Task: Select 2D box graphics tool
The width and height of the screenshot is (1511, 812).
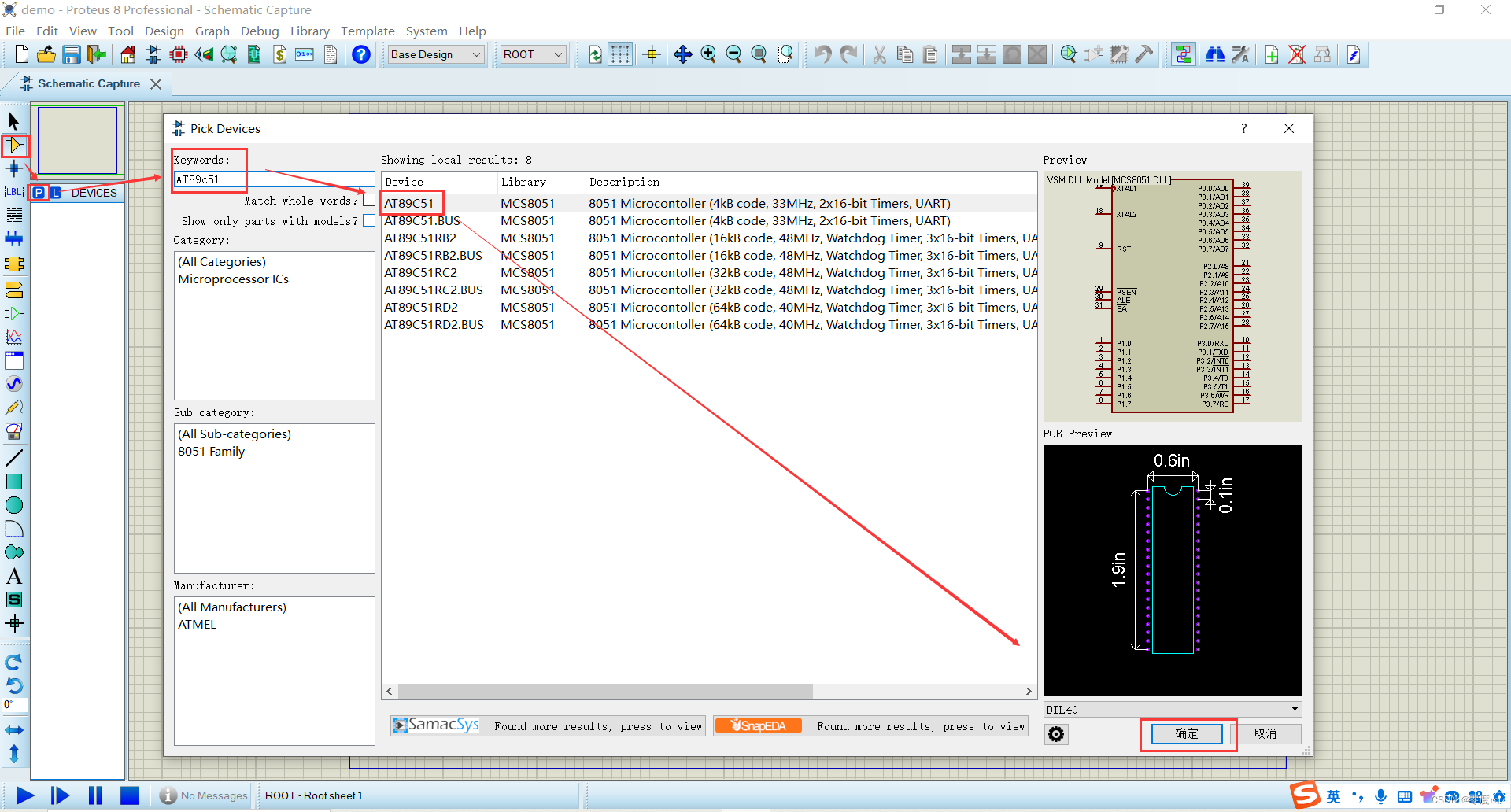Action: click(14, 482)
